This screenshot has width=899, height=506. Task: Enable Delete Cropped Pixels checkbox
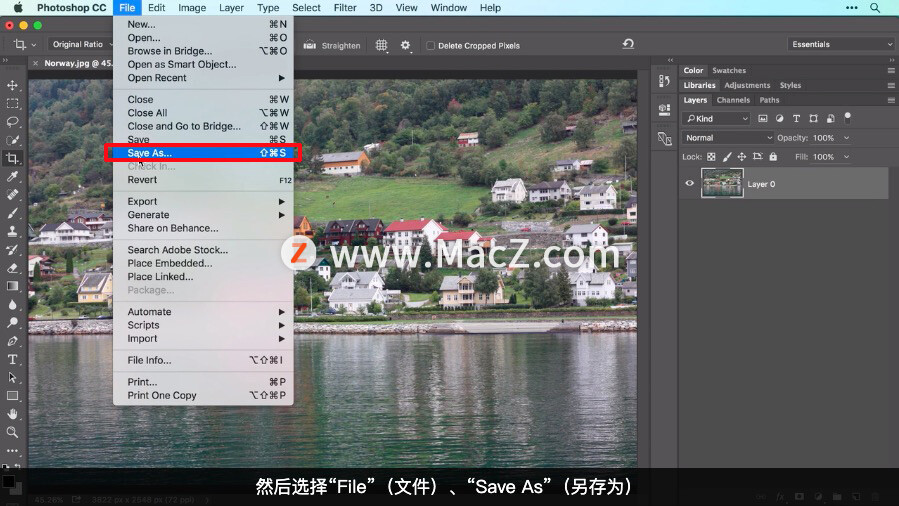430,46
